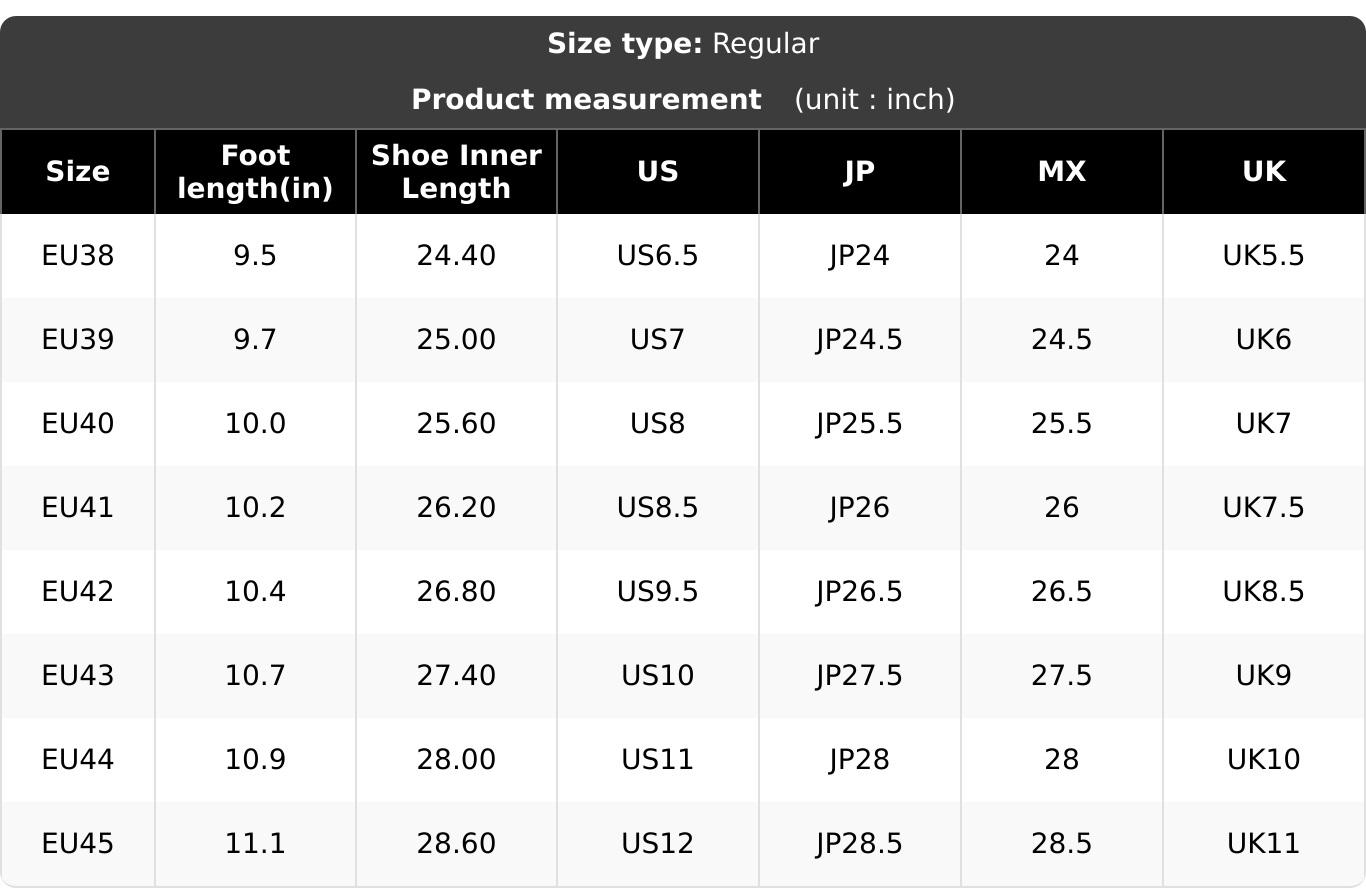Screen dimensions: 1366x888
Task: Select the EU38 size cell
Action: coord(78,256)
